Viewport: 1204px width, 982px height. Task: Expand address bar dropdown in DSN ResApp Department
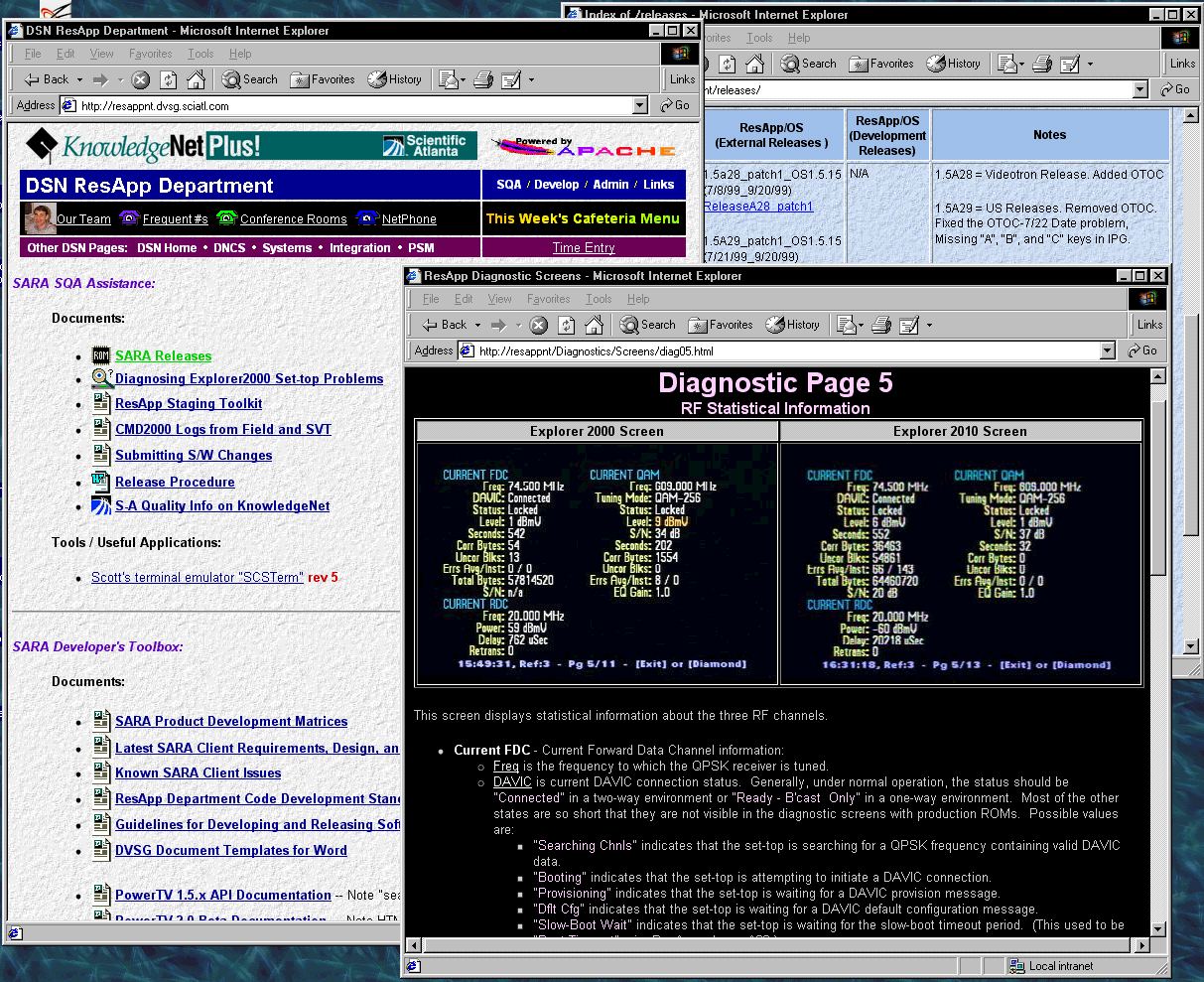click(x=640, y=105)
